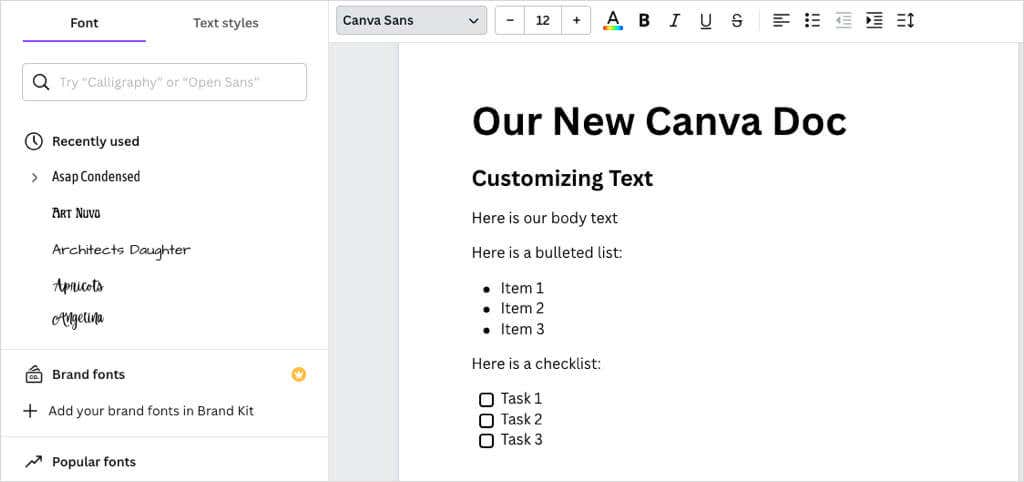Increase indent of text
The width and height of the screenshot is (1024, 482).
[874, 20]
